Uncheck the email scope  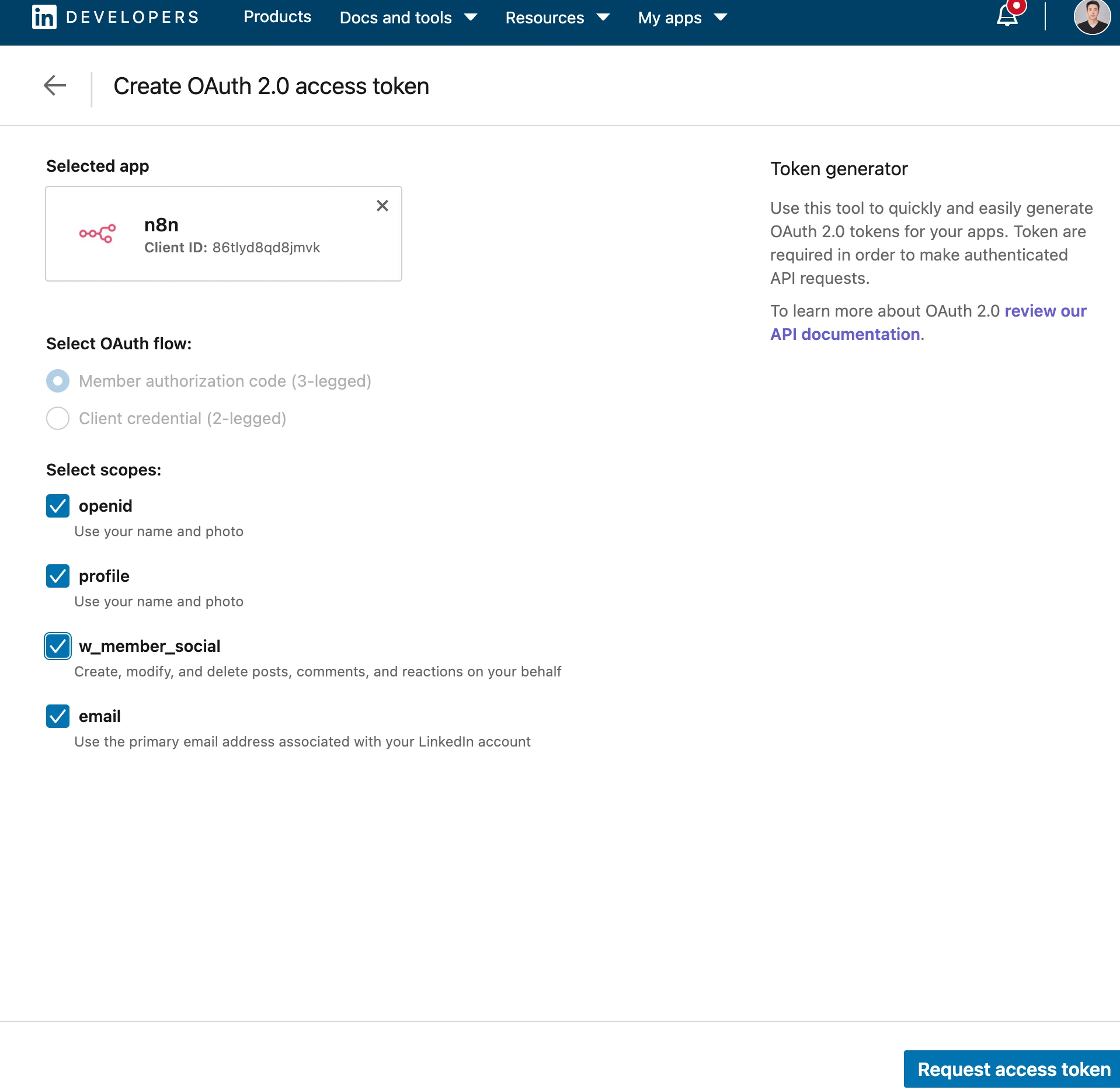pos(58,716)
